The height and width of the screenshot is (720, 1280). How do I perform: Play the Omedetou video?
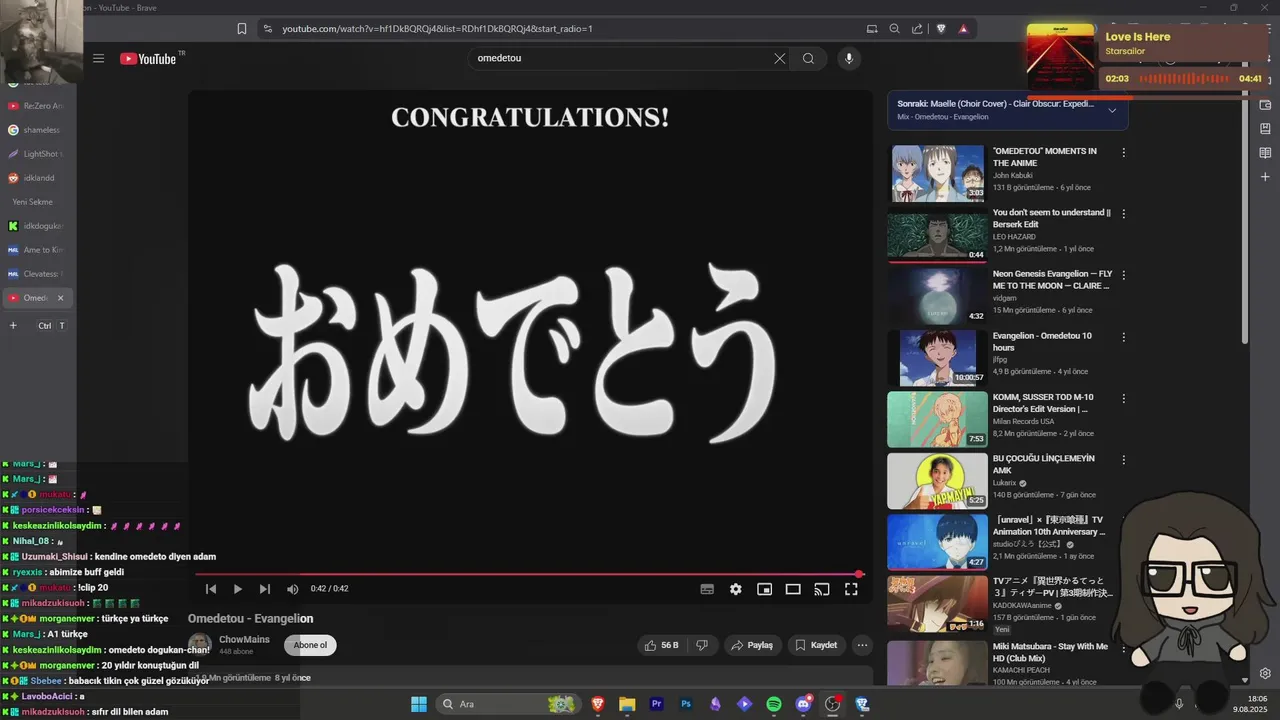pyautogui.click(x=238, y=589)
